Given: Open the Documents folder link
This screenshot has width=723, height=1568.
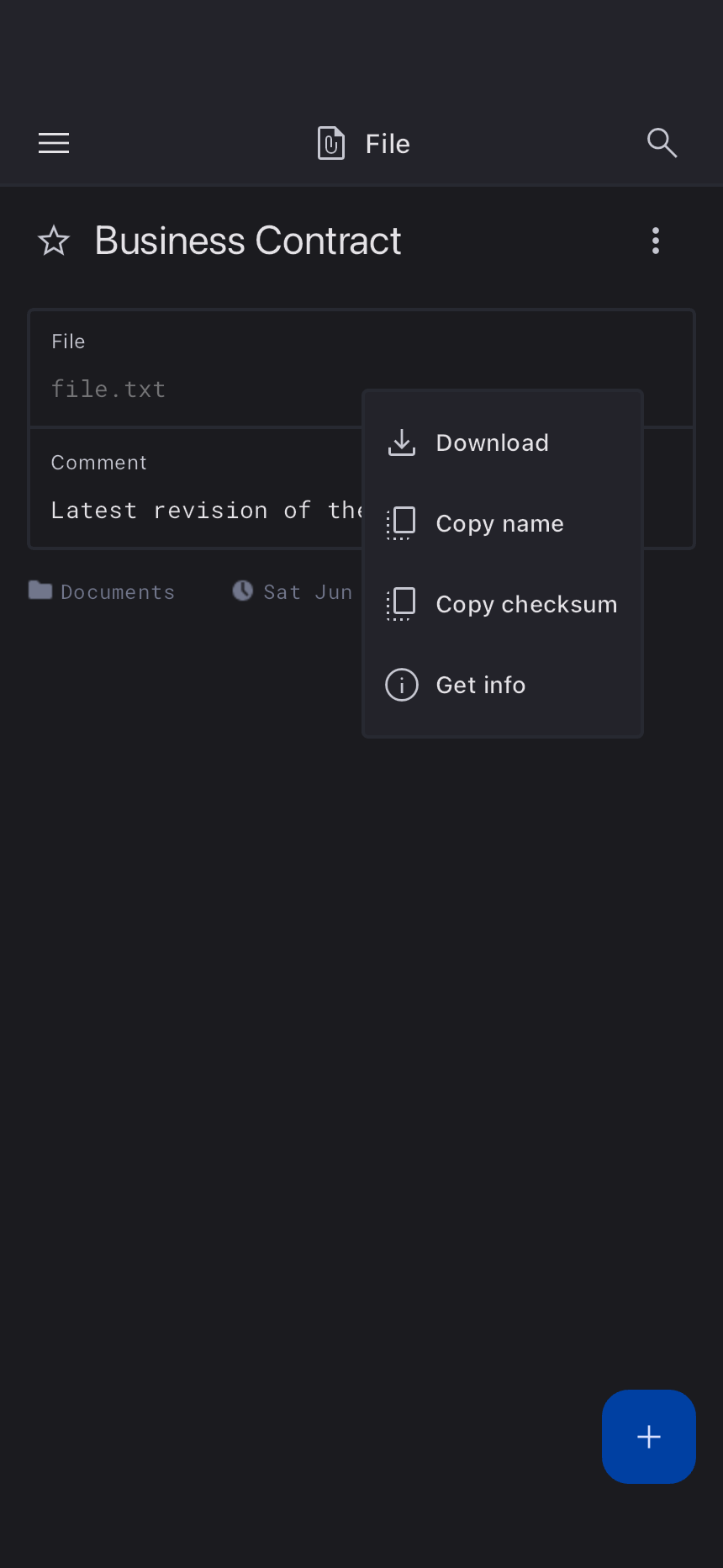Looking at the screenshot, I should point(118,592).
